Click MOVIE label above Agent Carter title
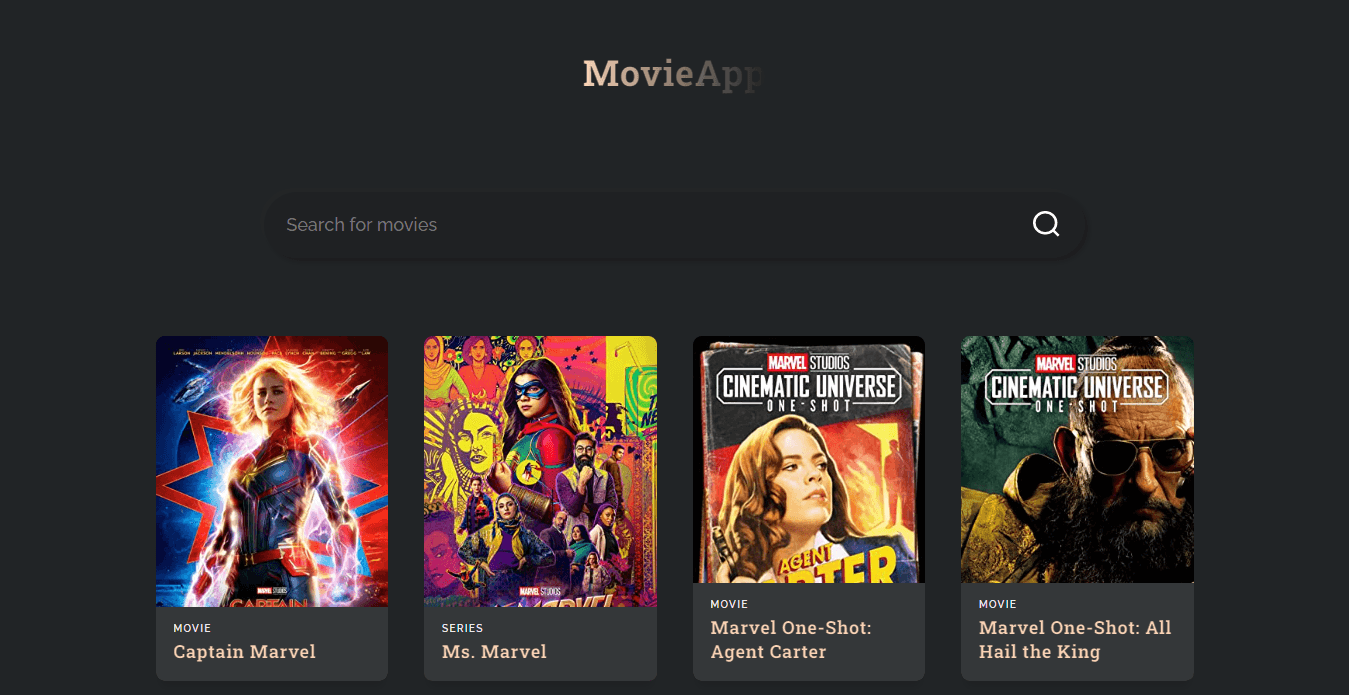 pyautogui.click(x=729, y=604)
